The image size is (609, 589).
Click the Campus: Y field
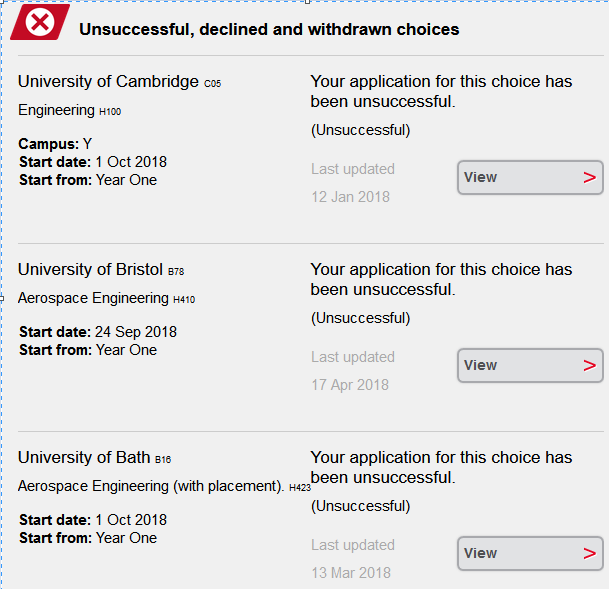point(55,144)
